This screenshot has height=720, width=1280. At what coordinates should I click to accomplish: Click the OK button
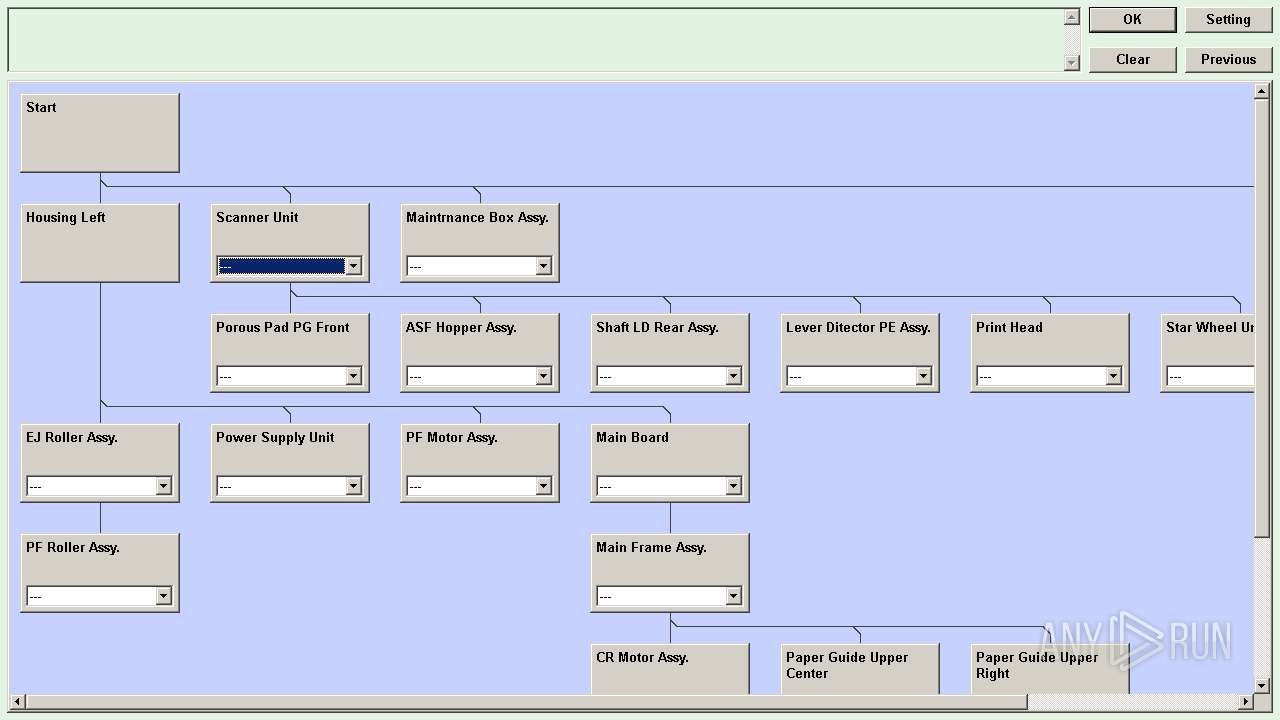[1132, 19]
